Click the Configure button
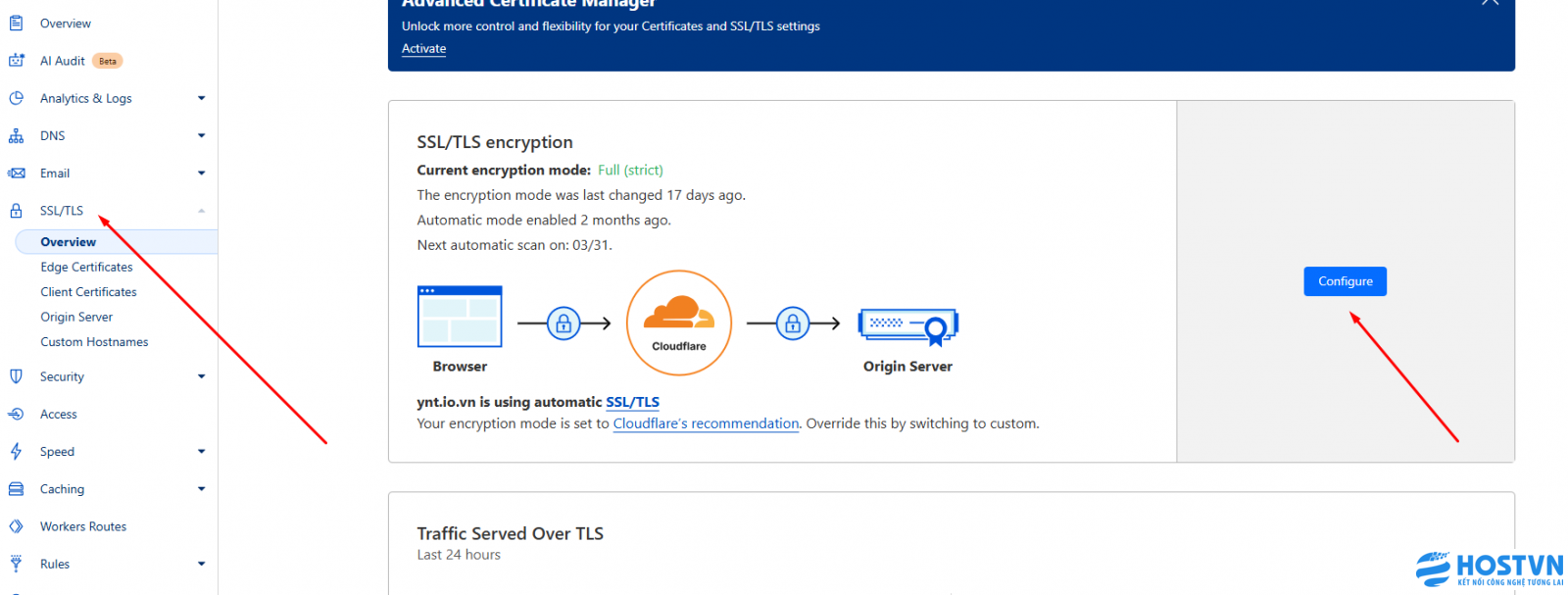 [1345, 281]
